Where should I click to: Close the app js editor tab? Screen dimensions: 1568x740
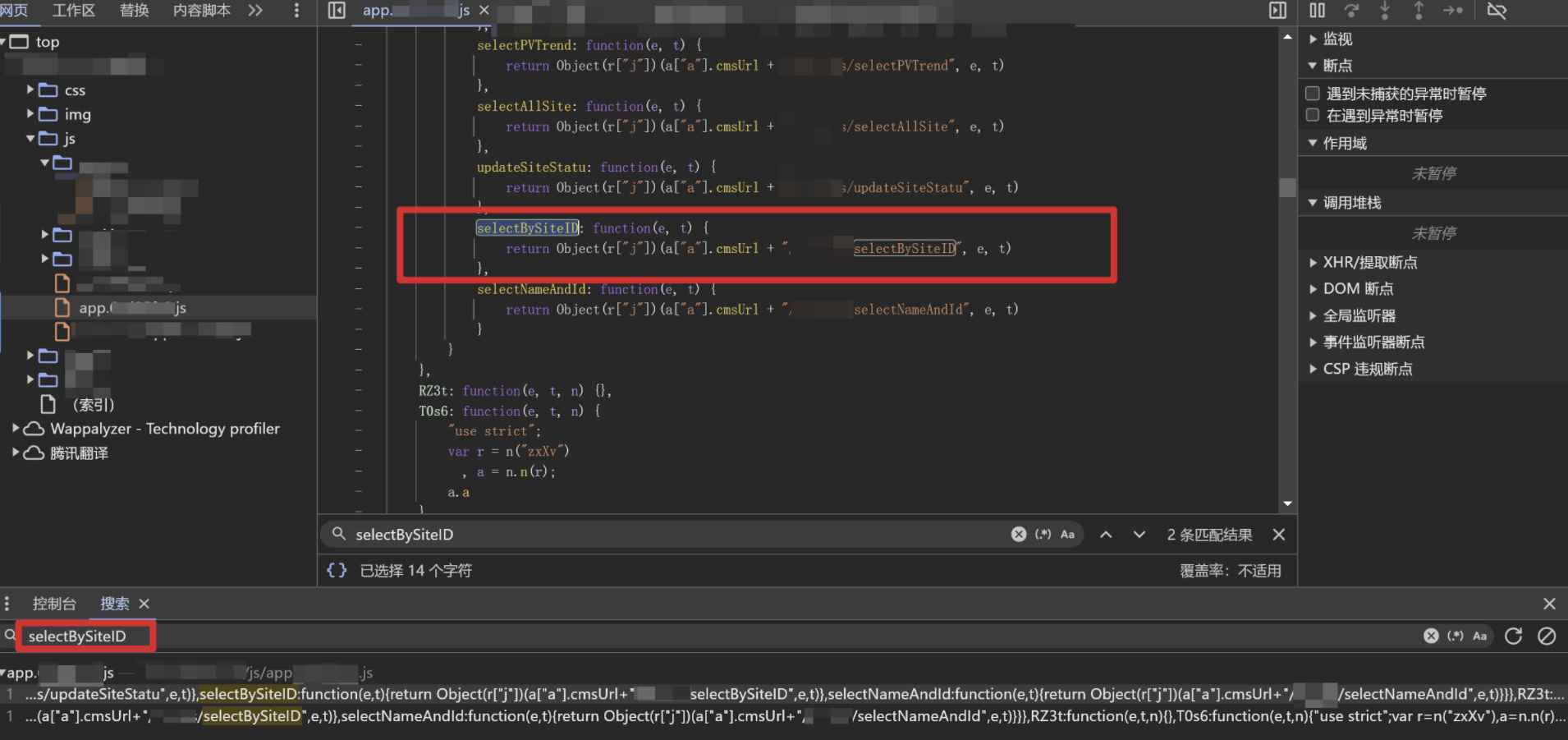point(484,11)
